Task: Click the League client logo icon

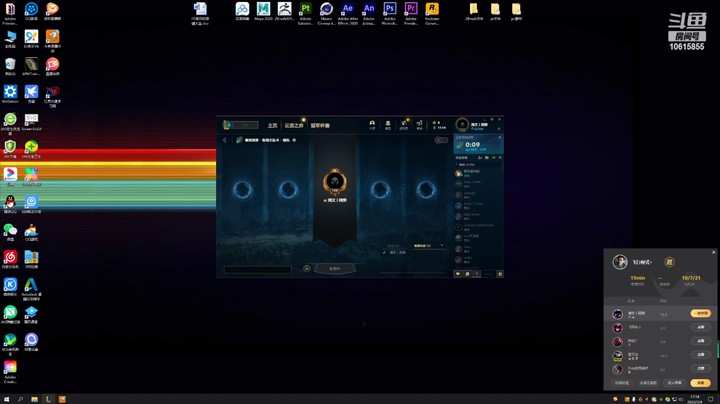Action: [226, 125]
